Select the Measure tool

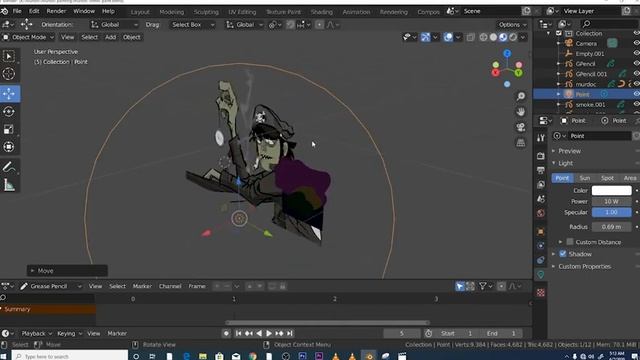(9, 185)
